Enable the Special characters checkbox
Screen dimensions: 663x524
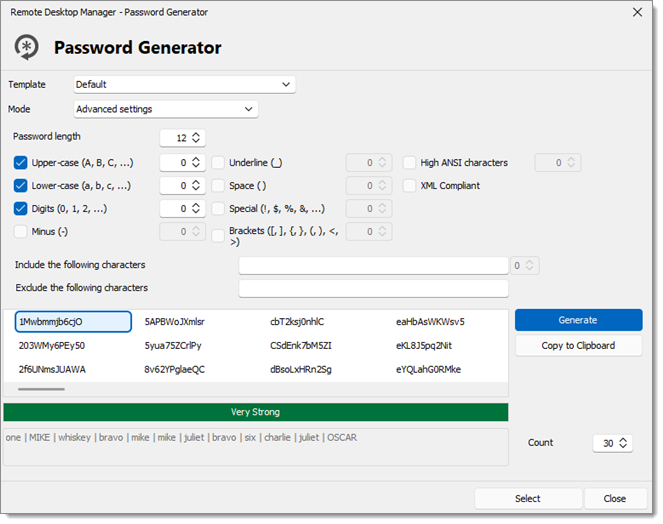click(218, 209)
